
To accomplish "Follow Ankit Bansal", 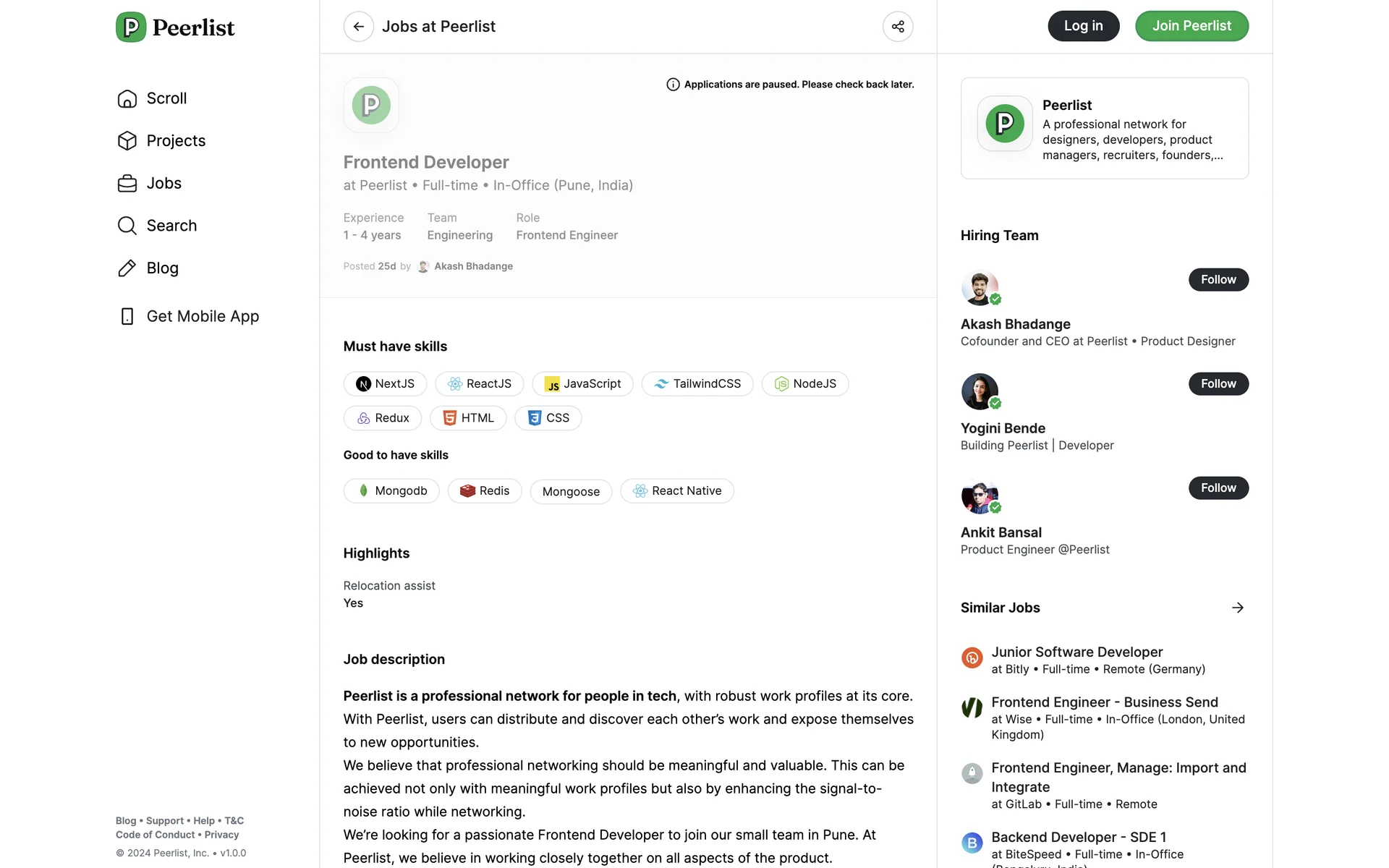I will (x=1218, y=488).
